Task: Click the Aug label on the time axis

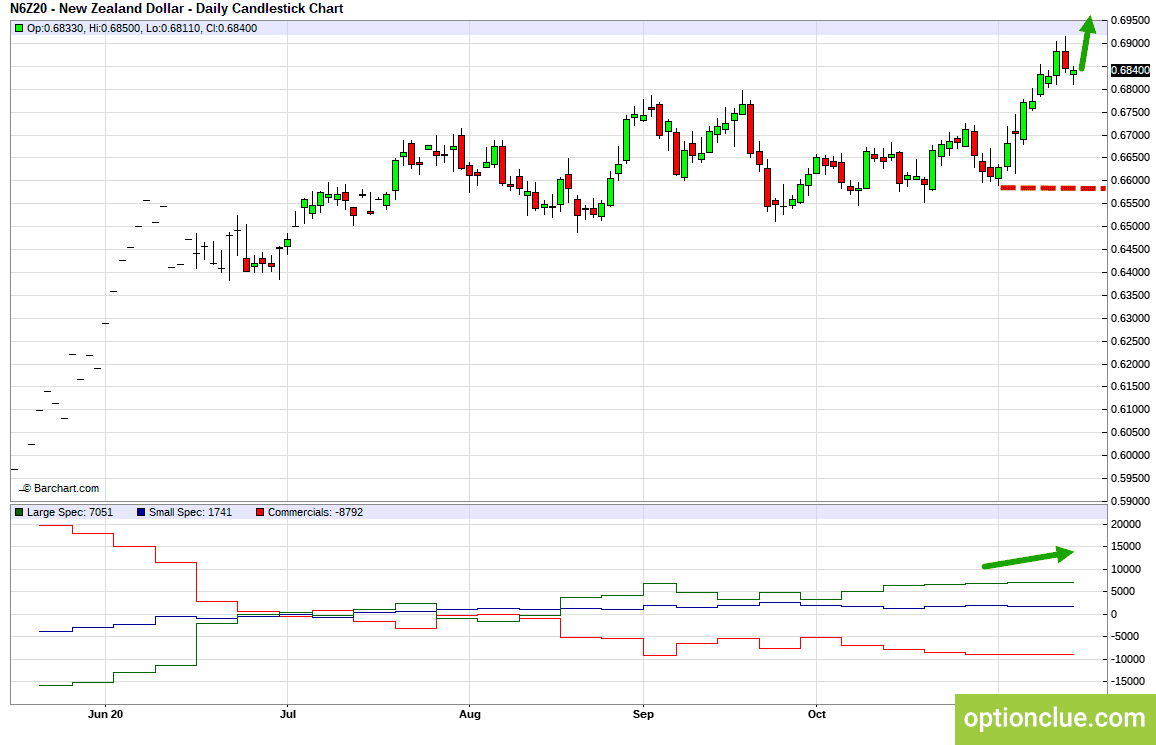Action: (x=470, y=714)
